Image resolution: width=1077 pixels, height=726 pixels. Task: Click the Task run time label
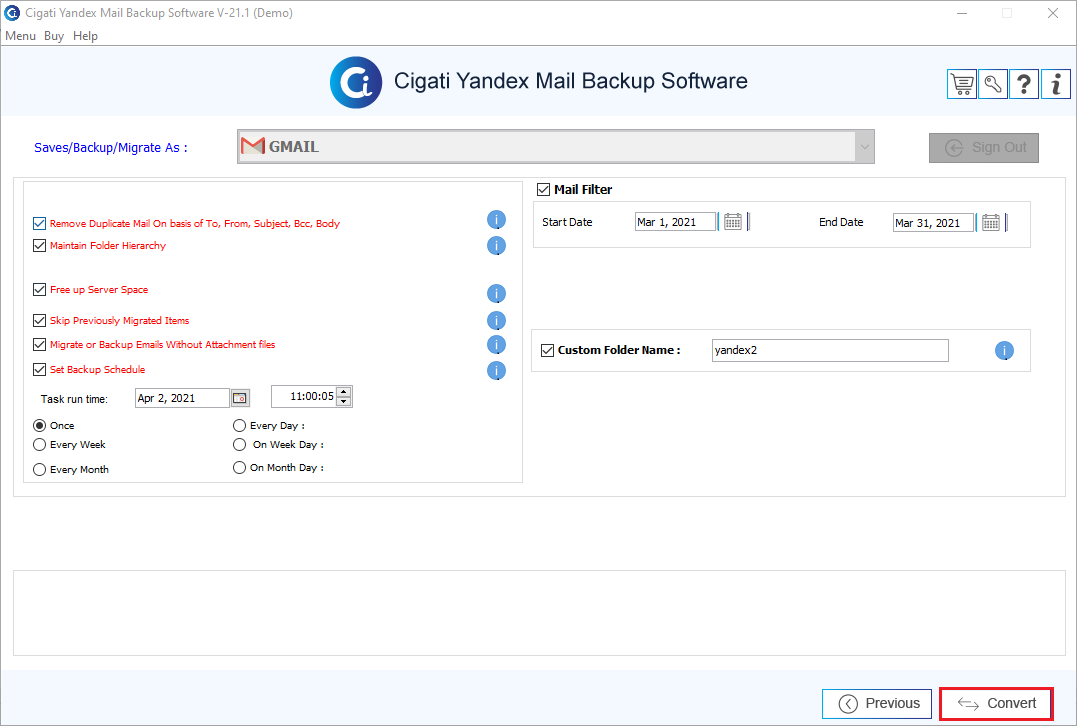(74, 399)
